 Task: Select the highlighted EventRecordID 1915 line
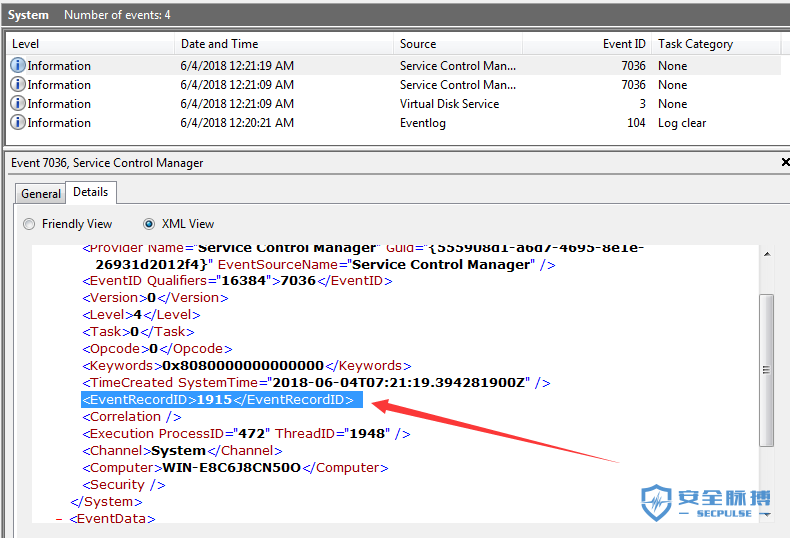coord(218,400)
